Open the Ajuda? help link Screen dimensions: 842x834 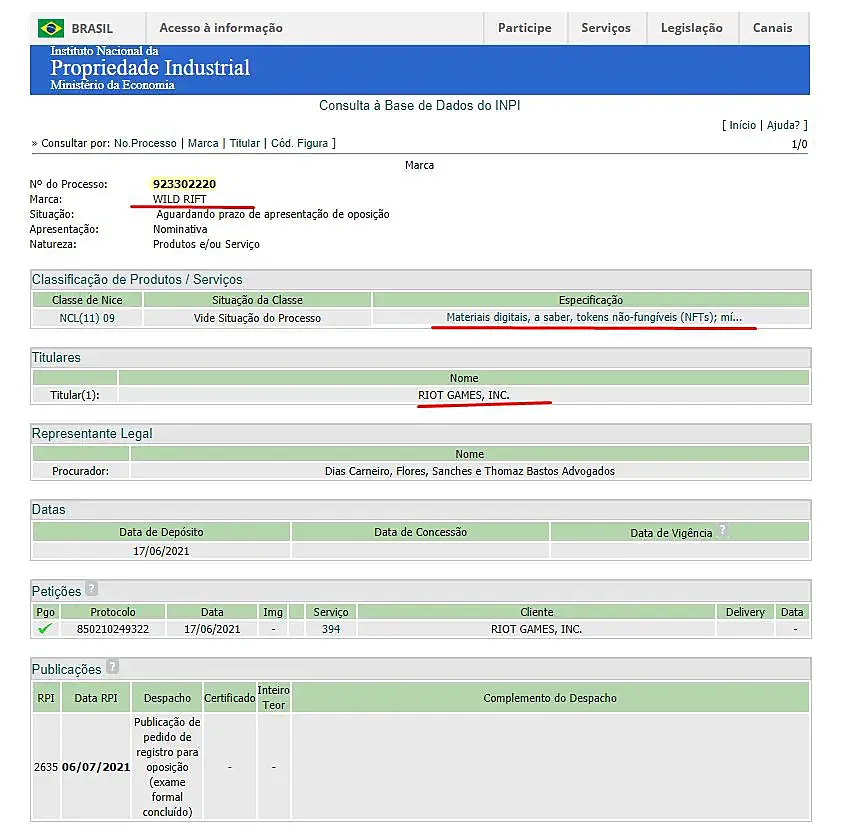(783, 125)
